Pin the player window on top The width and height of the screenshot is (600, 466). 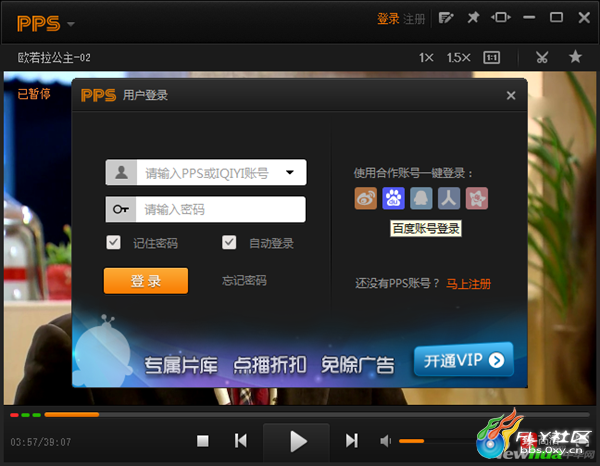coord(473,17)
